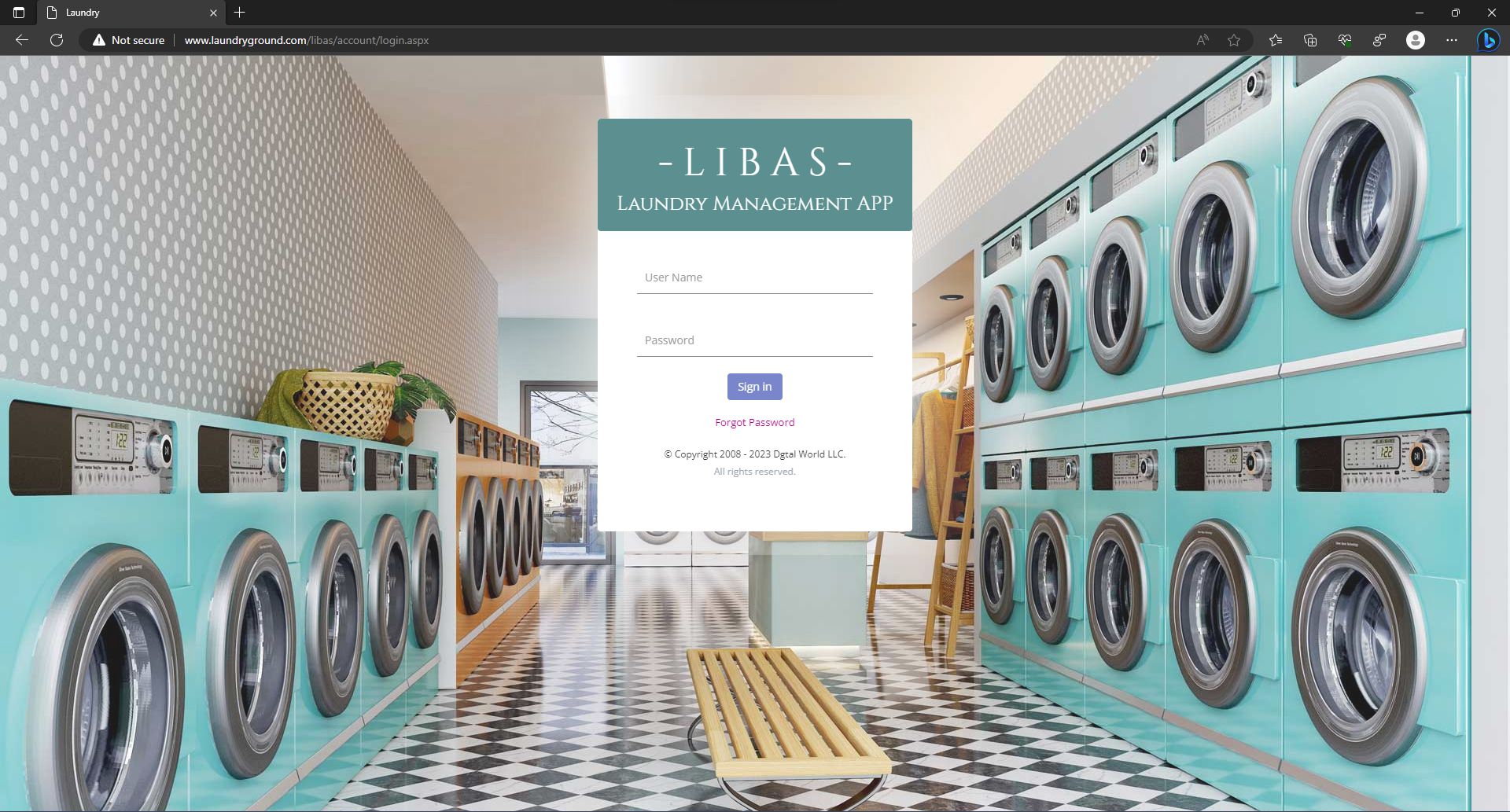The height and width of the screenshot is (812, 1510).
Task: Add page to favorites star icon
Action: [x=1234, y=40]
